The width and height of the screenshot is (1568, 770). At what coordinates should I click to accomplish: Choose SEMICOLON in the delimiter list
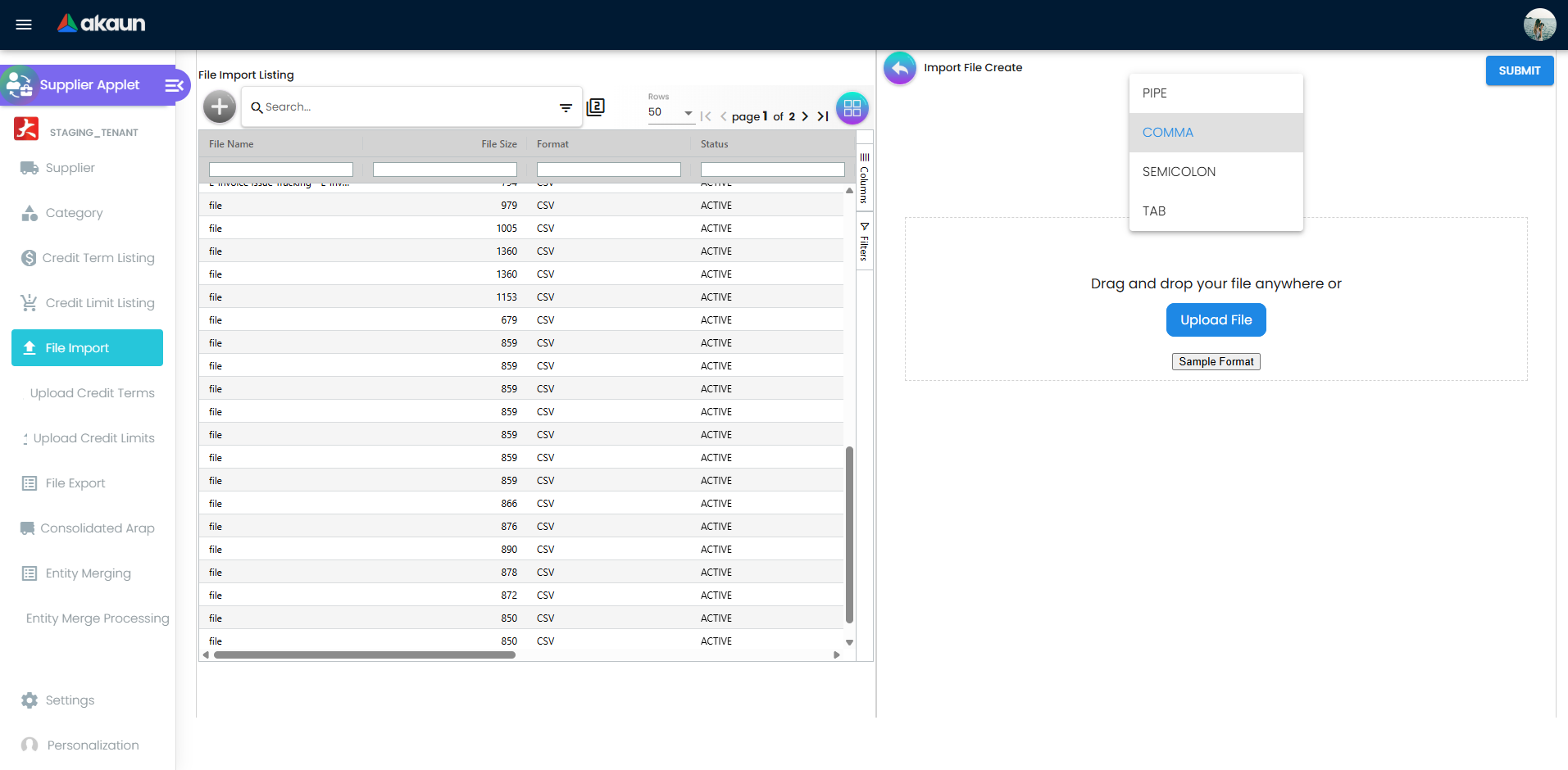click(x=1178, y=171)
